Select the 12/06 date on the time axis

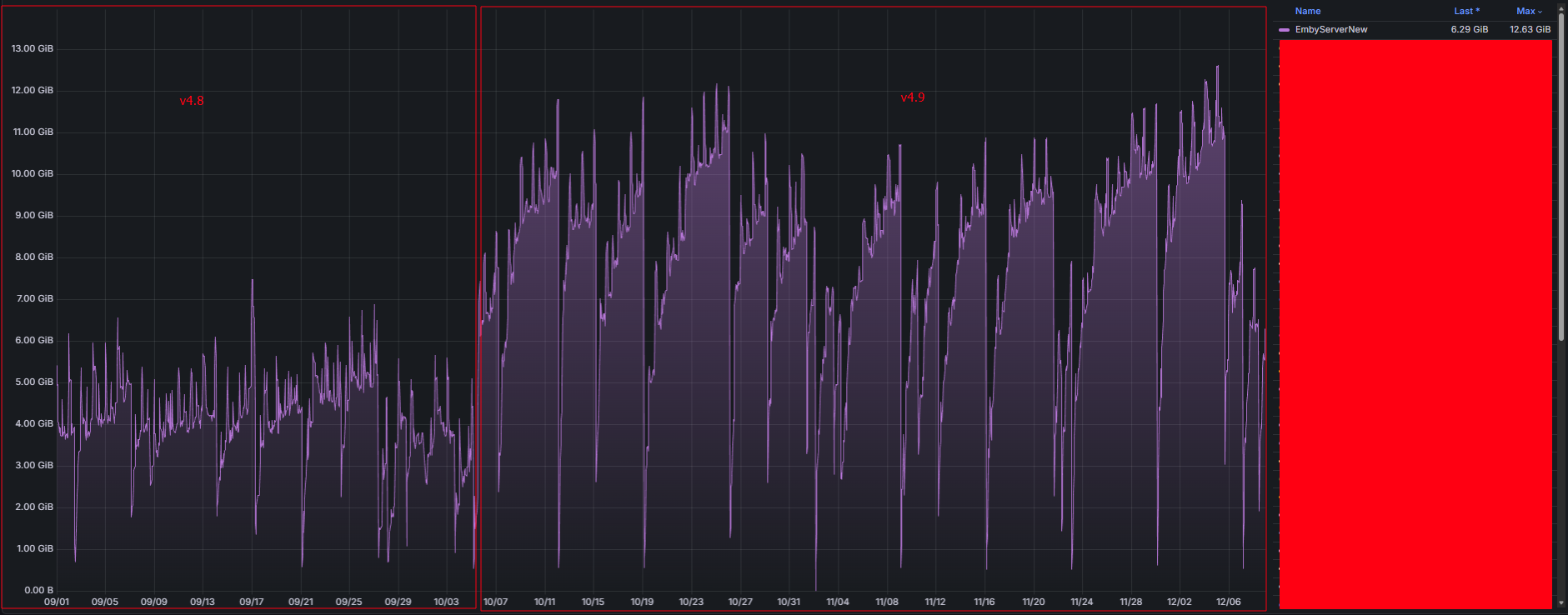(x=1228, y=602)
